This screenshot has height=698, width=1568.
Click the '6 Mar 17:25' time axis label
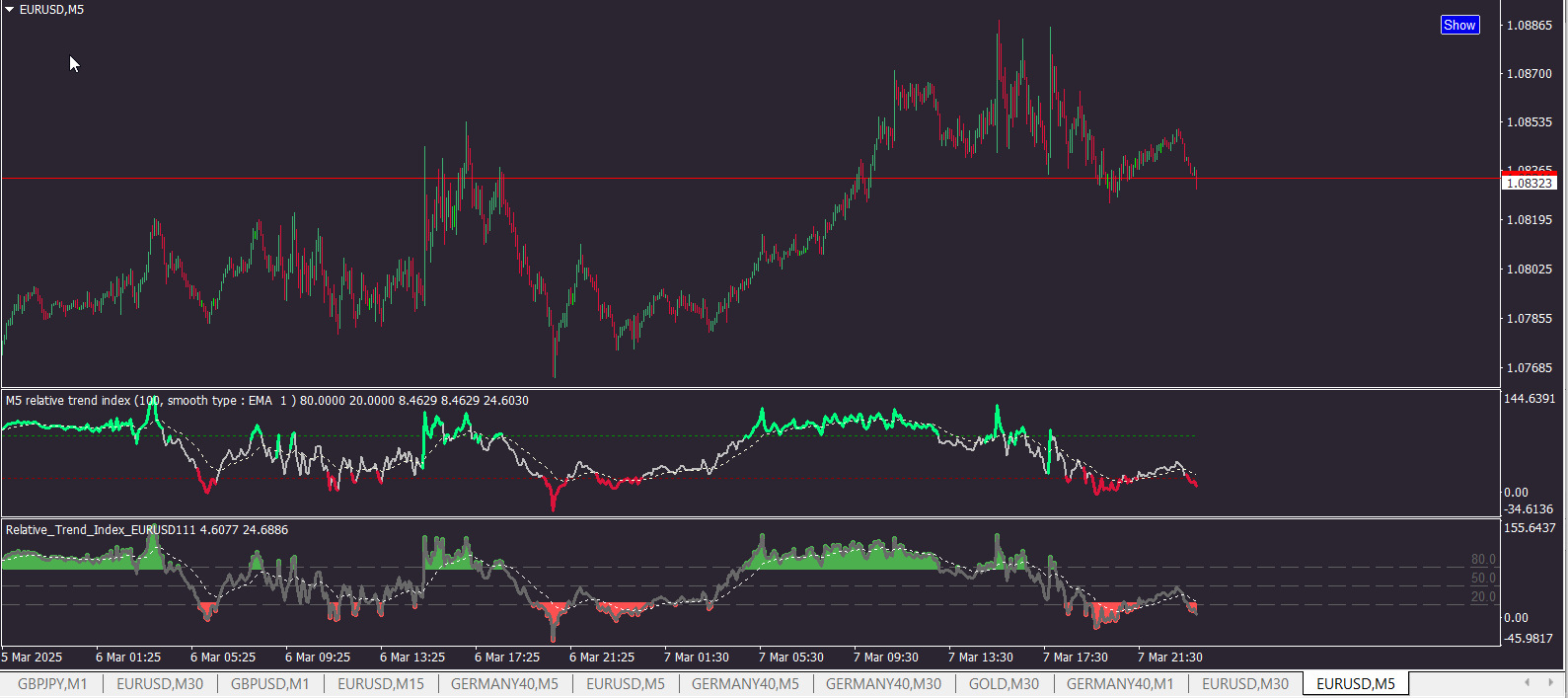507,658
